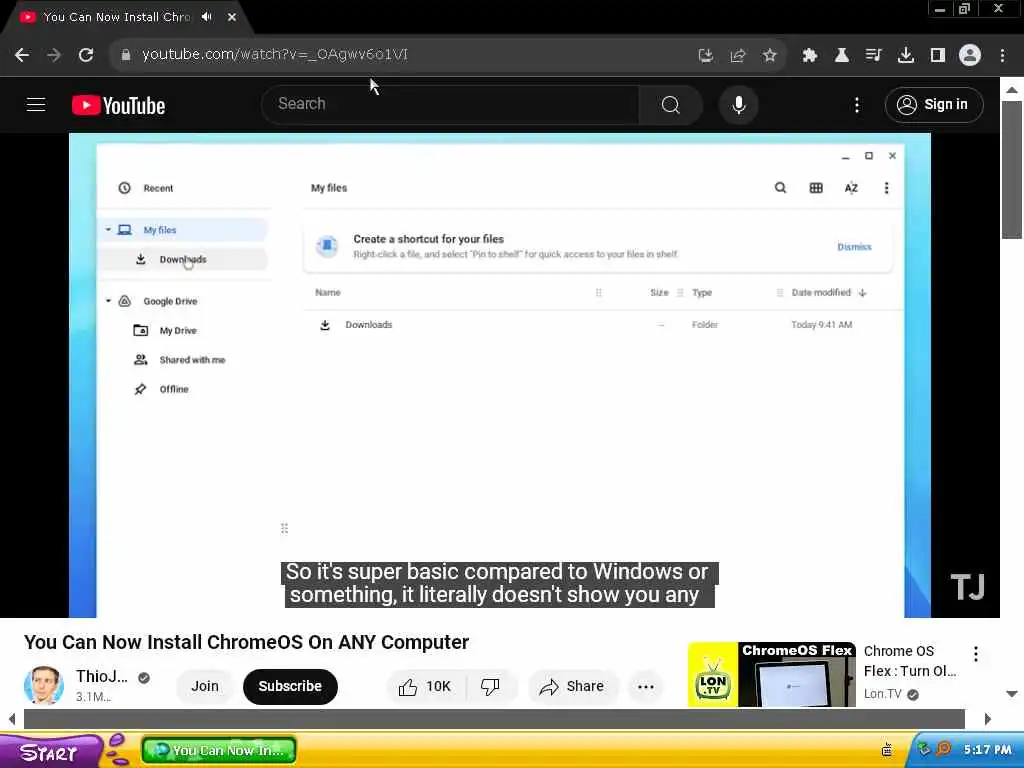This screenshot has height=768, width=1024.
Task: Click the browser forward arrow
Action: click(x=54, y=55)
